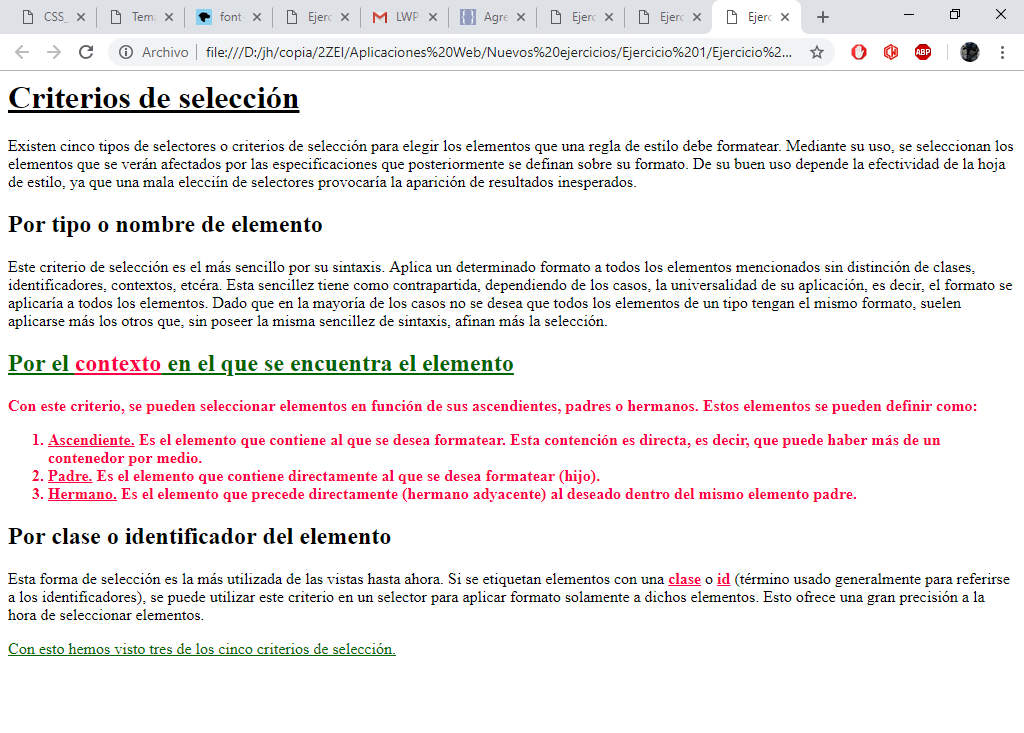Click the Archivo label in address bar
The width and height of the screenshot is (1024, 733).
point(165,52)
